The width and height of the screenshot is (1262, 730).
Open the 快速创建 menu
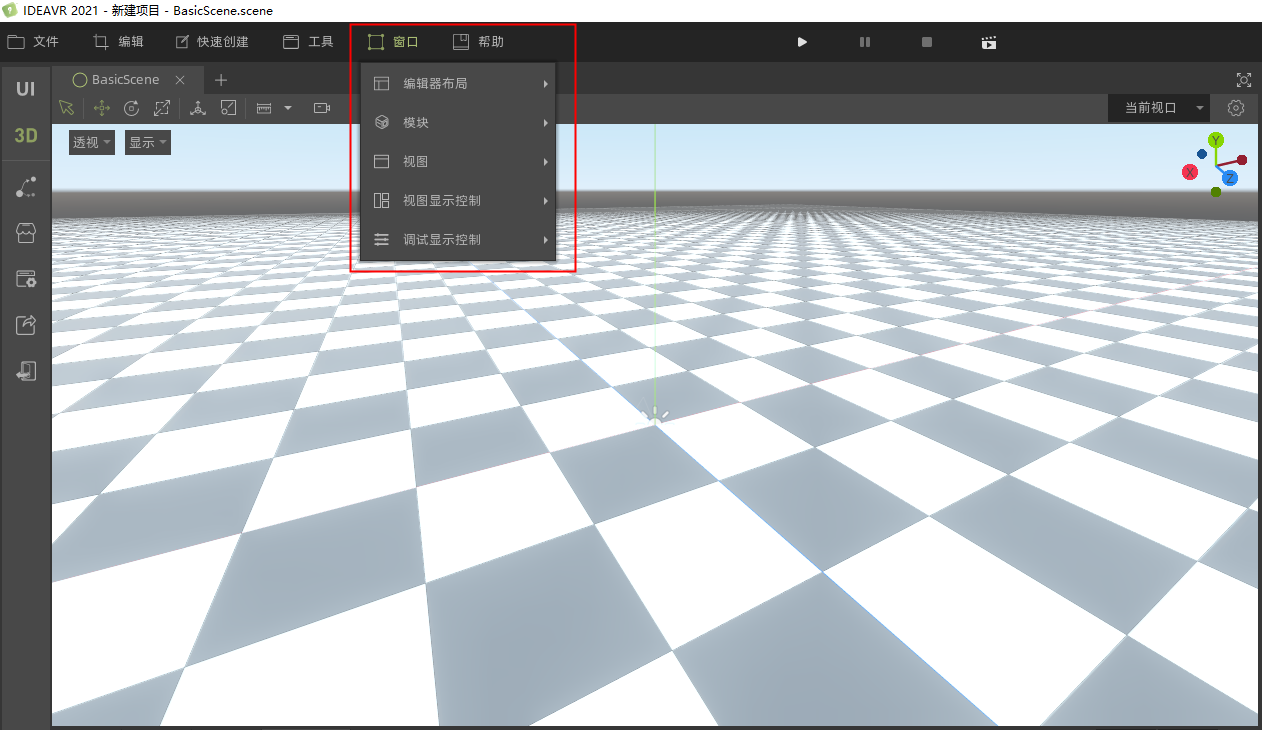point(212,42)
